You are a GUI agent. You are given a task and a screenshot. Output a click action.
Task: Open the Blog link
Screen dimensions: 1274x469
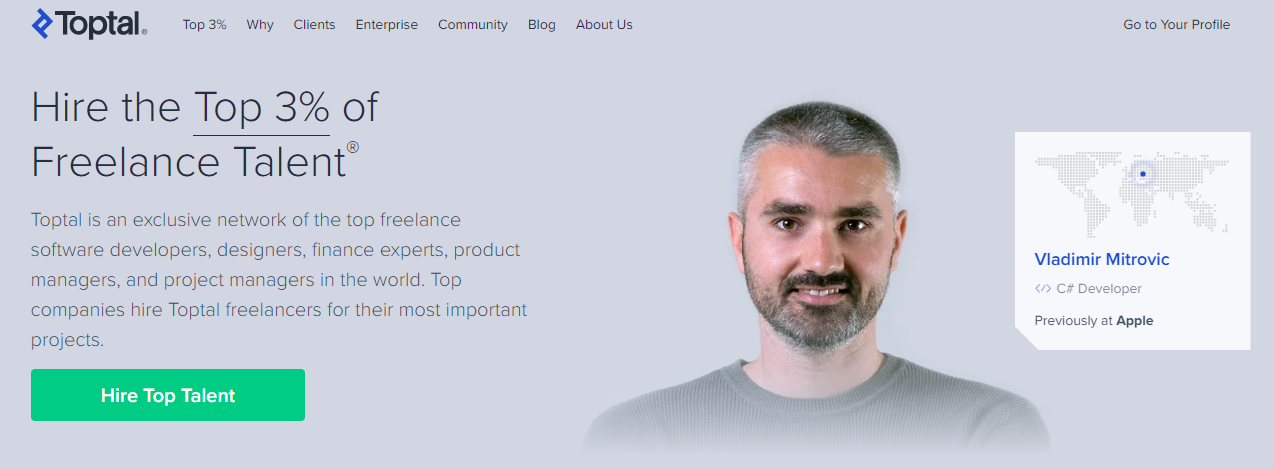click(x=542, y=25)
